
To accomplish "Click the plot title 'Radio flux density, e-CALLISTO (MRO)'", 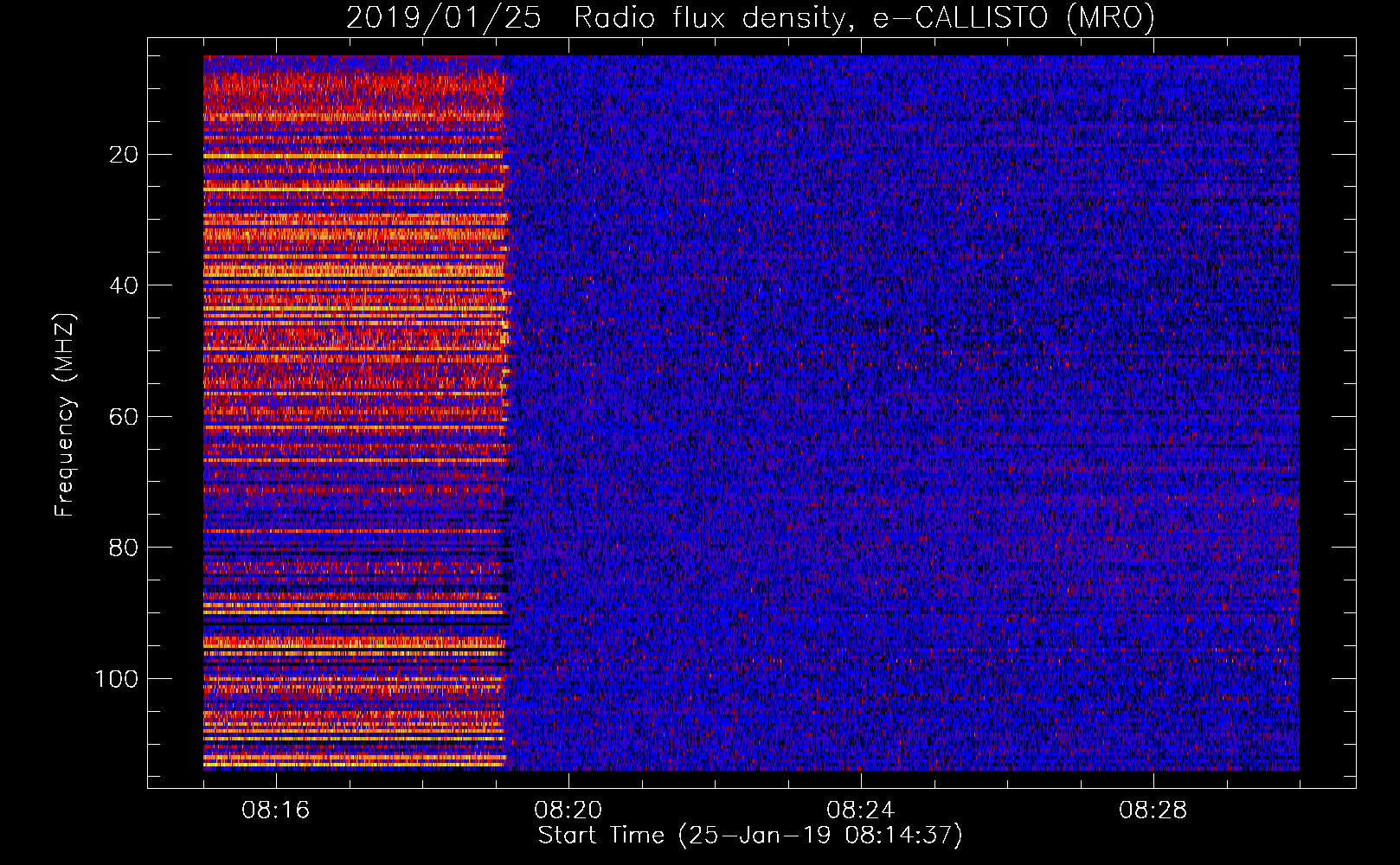I will pos(864,18).
